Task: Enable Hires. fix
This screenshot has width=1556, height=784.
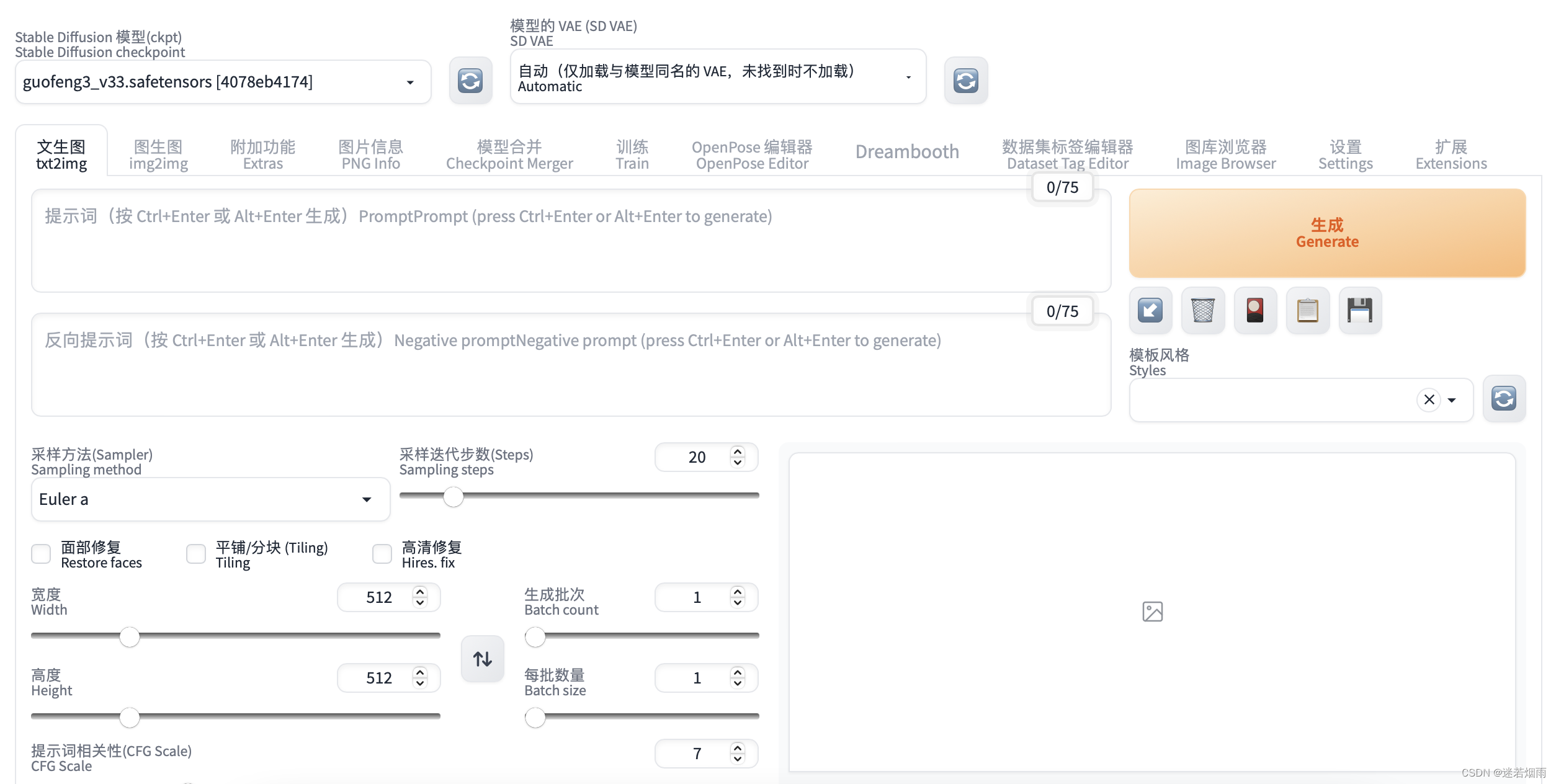Action: click(x=382, y=554)
